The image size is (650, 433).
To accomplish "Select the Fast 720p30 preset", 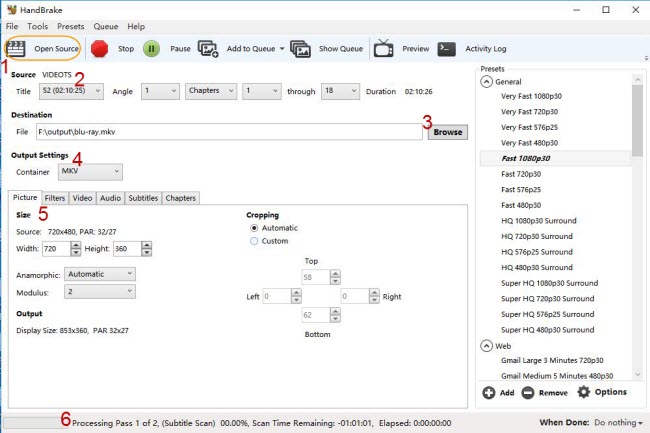I will [521, 174].
